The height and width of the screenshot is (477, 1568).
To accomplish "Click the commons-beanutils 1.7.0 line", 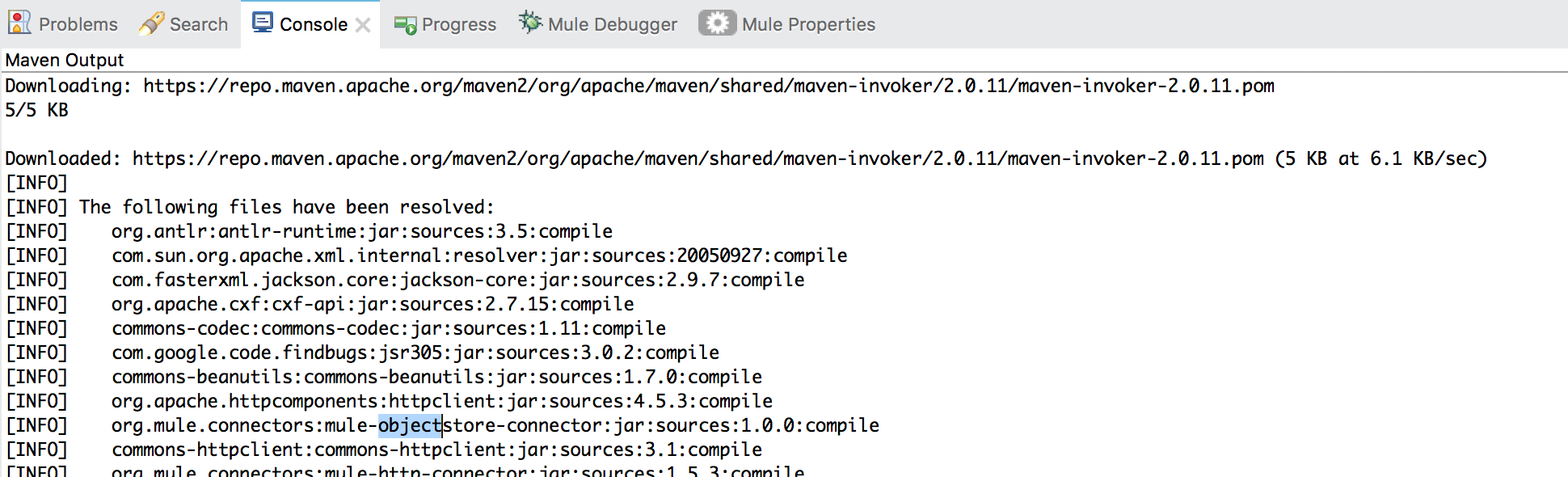I will tap(383, 377).
